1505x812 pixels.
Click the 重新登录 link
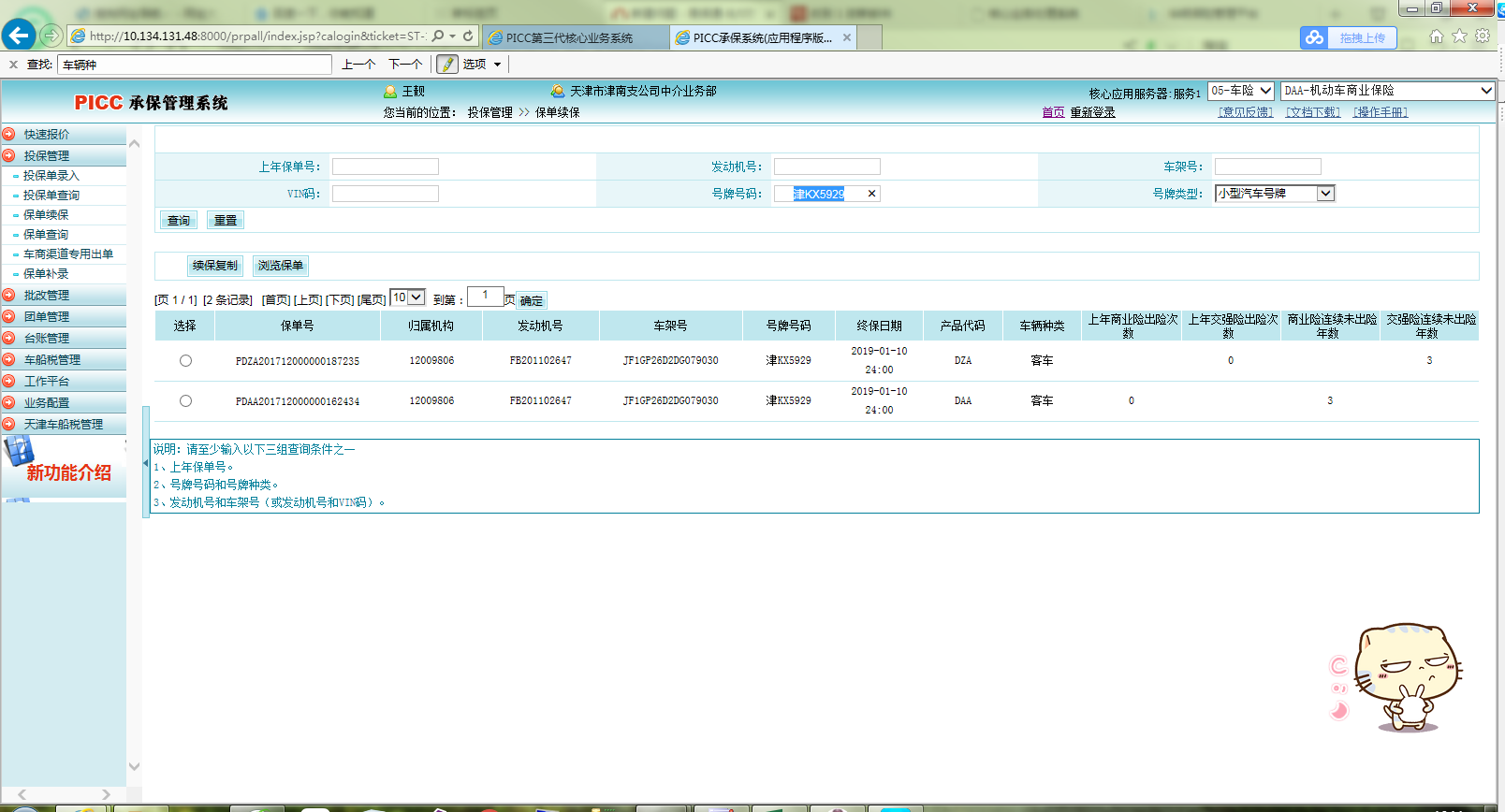click(x=1092, y=112)
